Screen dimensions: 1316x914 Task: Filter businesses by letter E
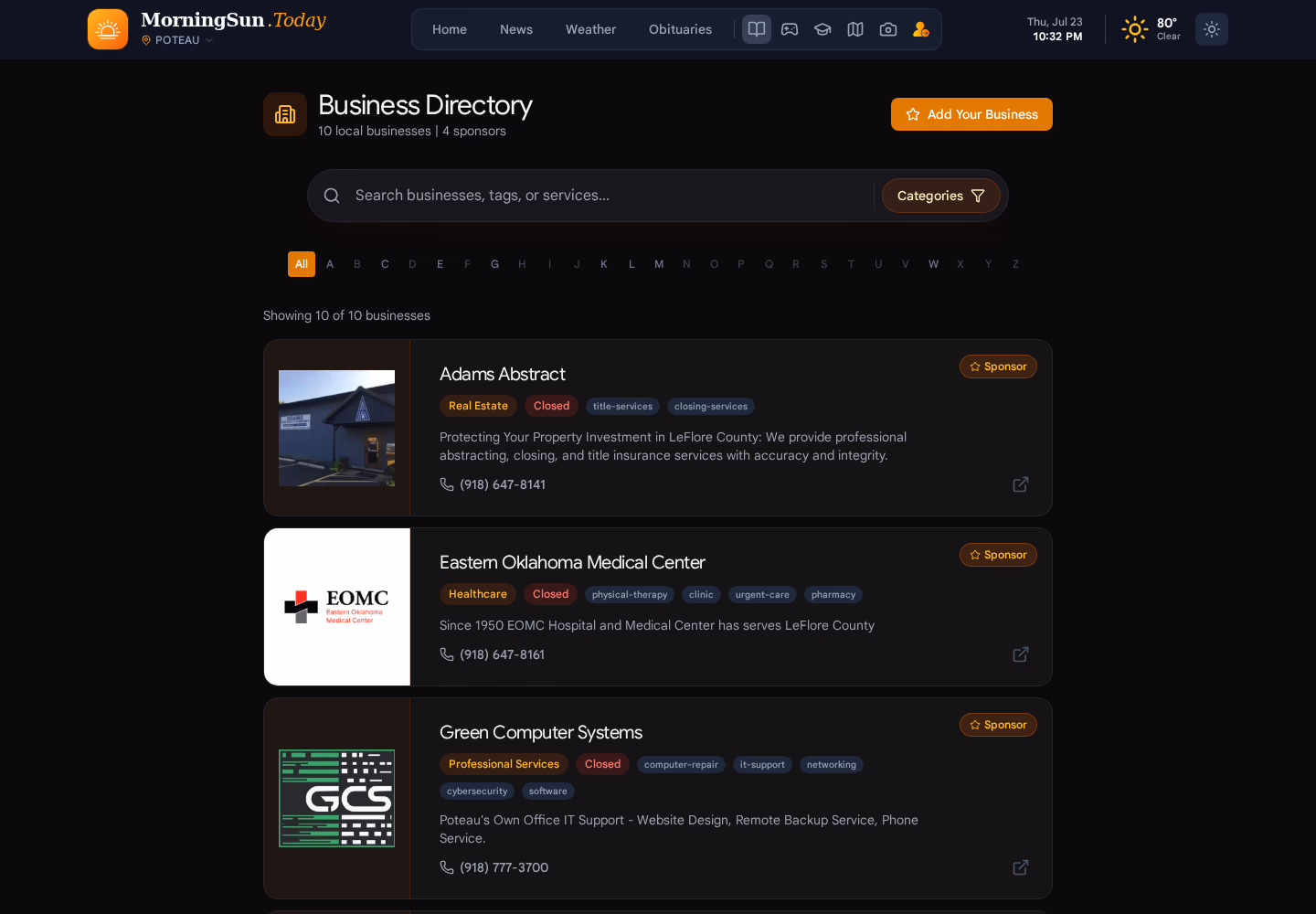(x=440, y=264)
